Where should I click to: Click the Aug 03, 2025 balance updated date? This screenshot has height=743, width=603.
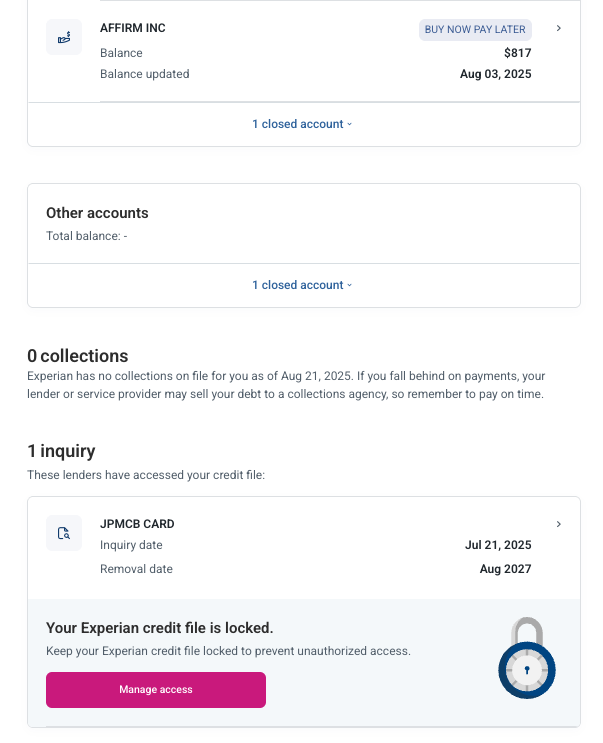coord(495,74)
